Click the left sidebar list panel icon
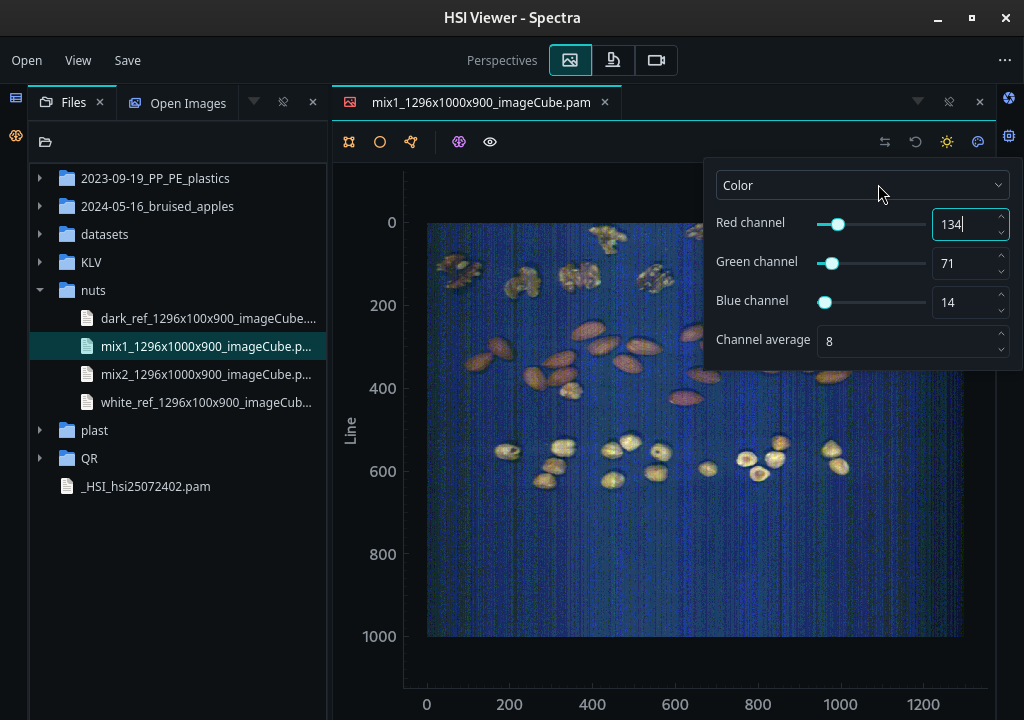 coord(16,98)
